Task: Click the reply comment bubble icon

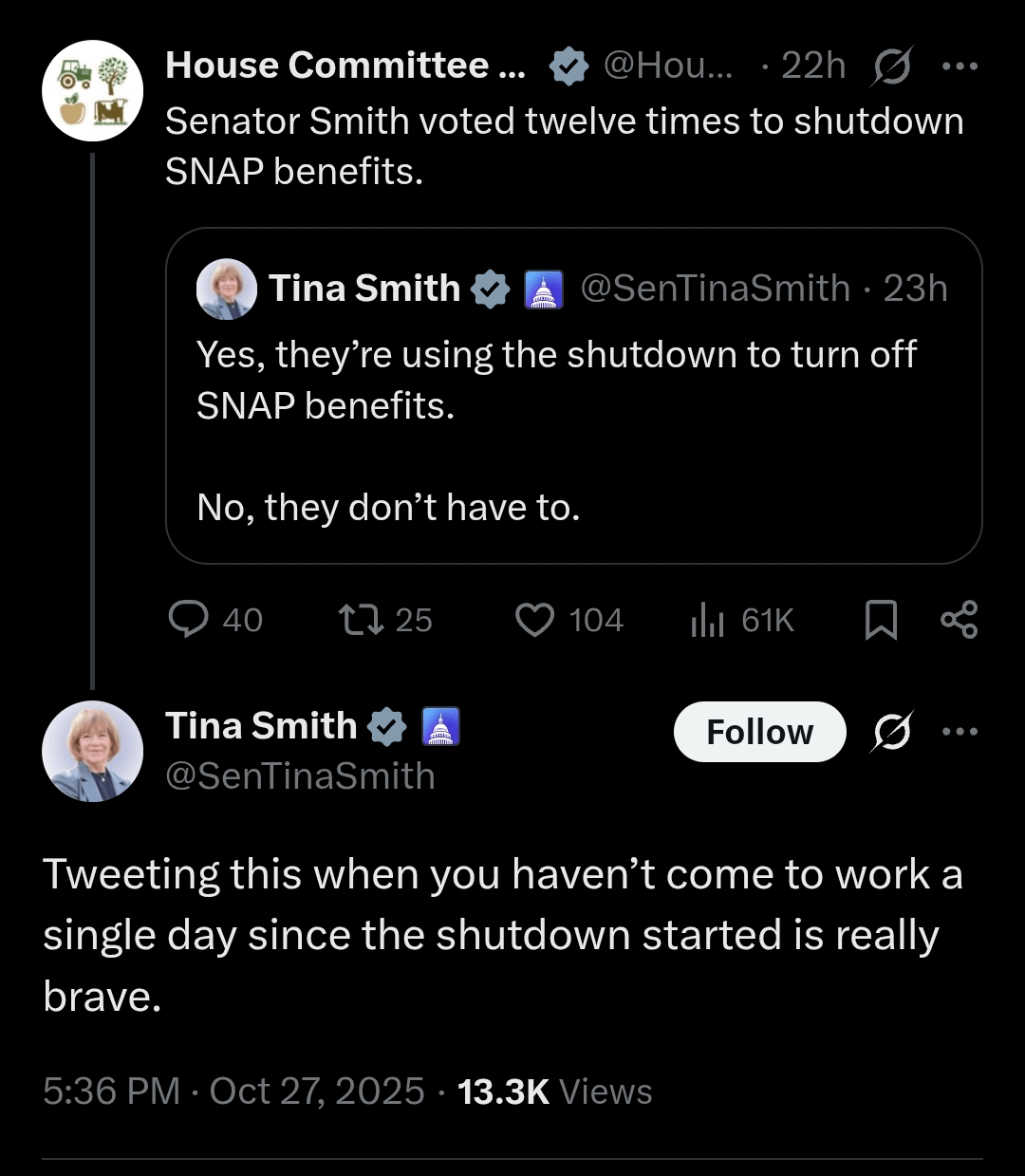Action: [189, 620]
